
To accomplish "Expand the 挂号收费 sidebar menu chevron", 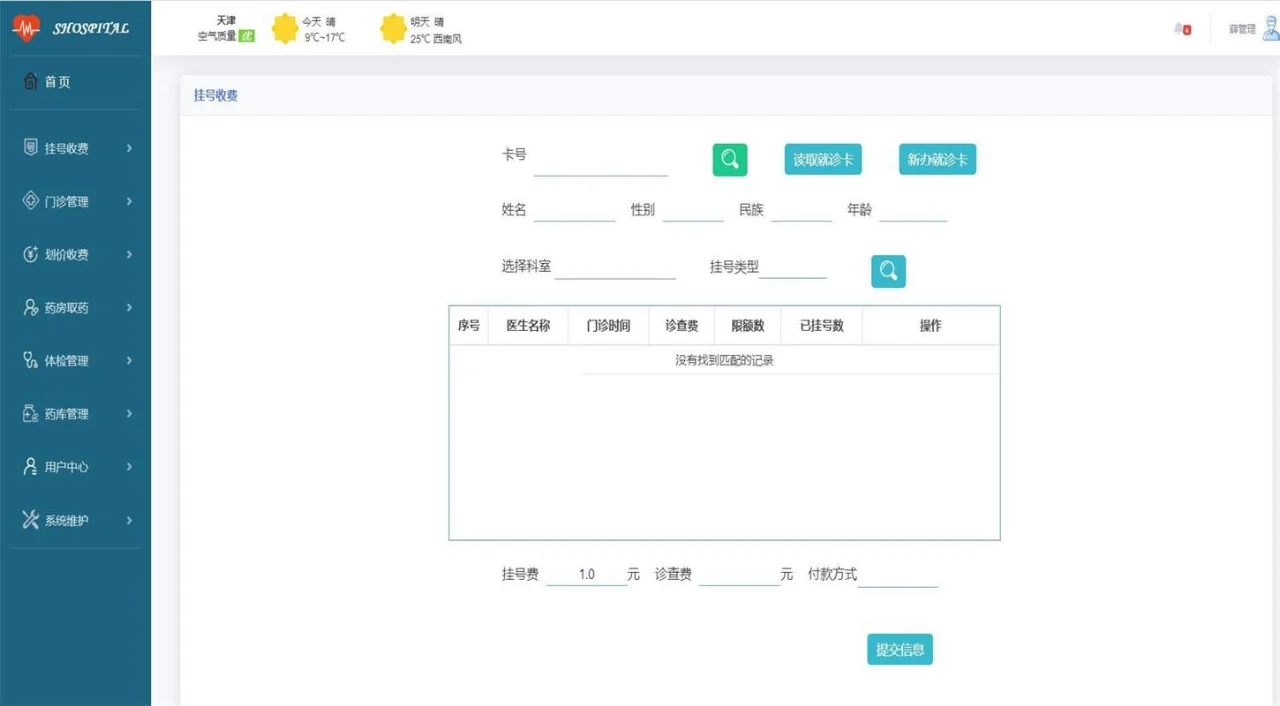I will [x=130, y=149].
